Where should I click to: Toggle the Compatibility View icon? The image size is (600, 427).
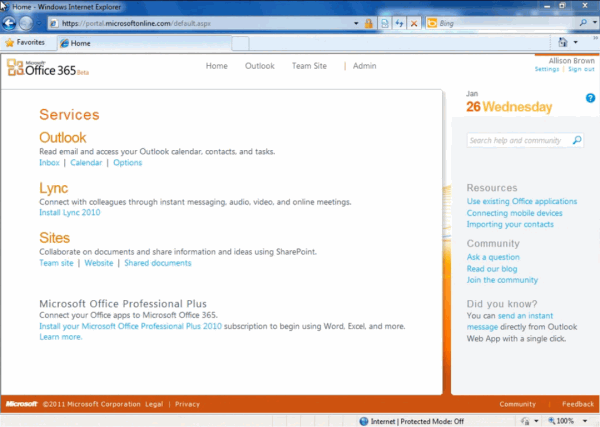(x=385, y=23)
